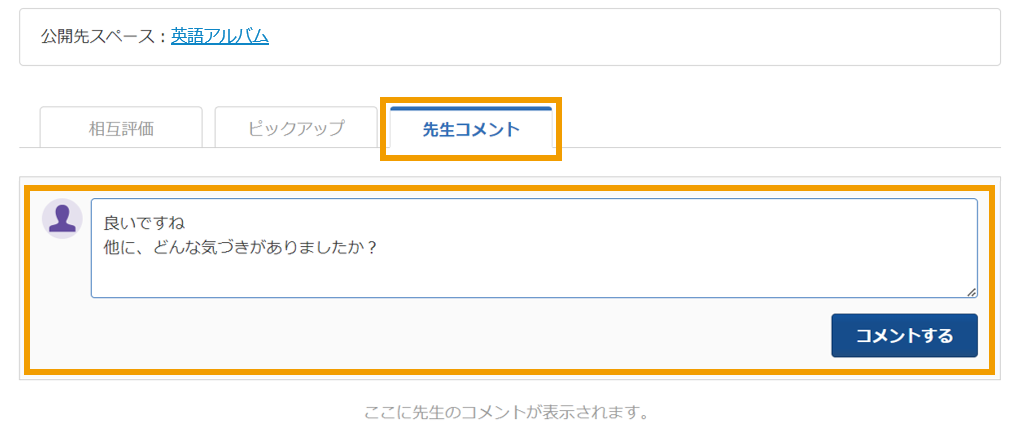Submit with the コメントする button
The image size is (1012, 430).
[904, 336]
